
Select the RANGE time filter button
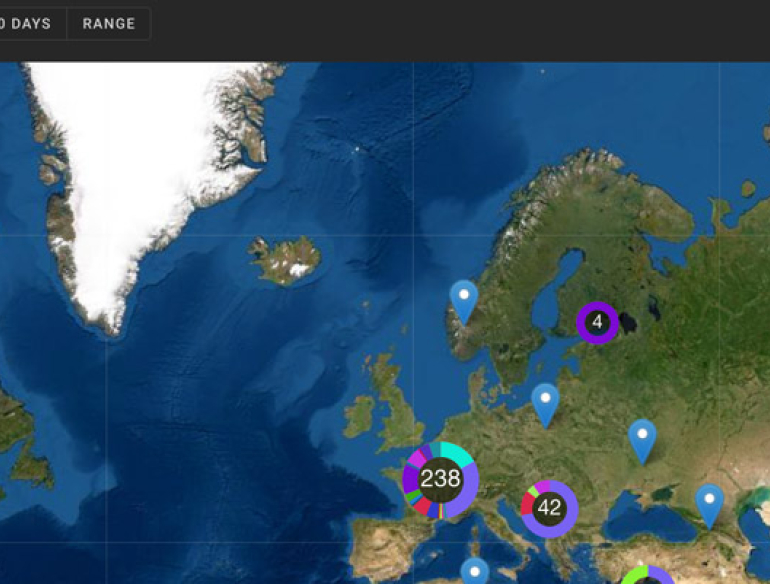(109, 24)
